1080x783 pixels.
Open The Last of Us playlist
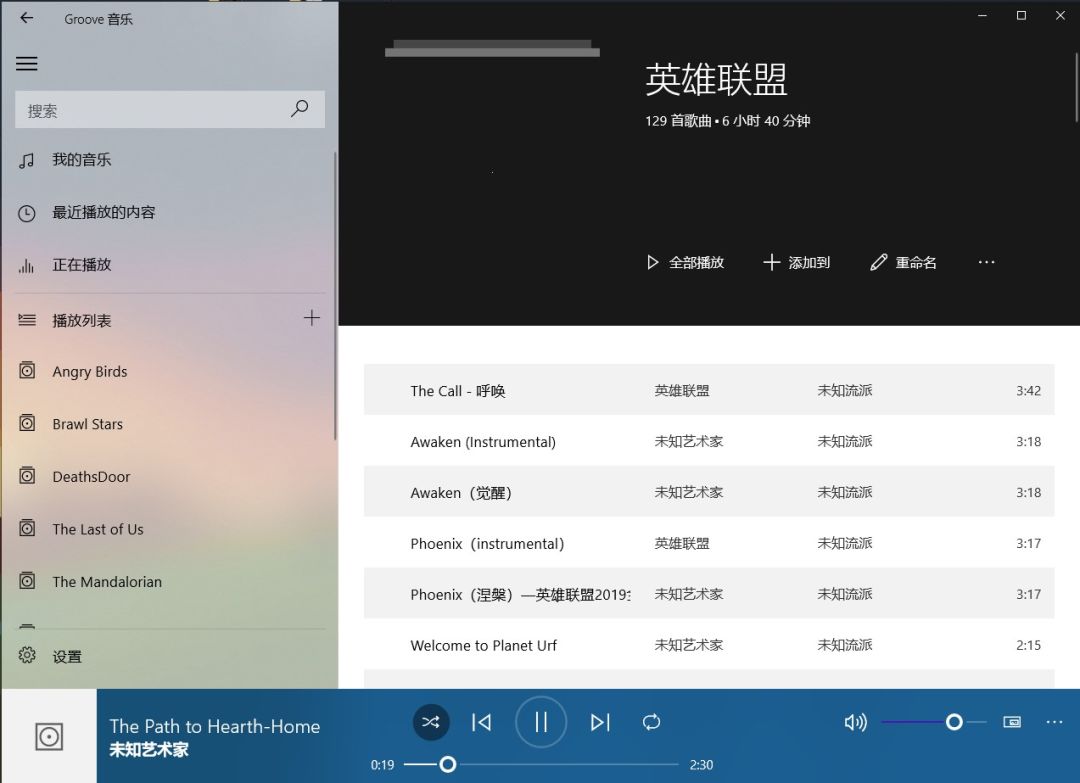(169, 530)
